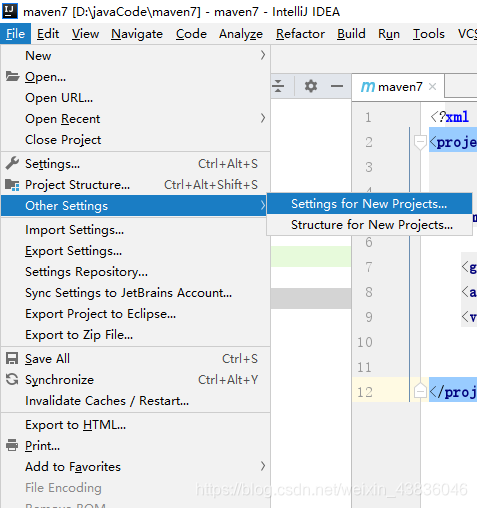Click the folder icon beside Open...
477x508 pixels.
[x=12, y=77]
